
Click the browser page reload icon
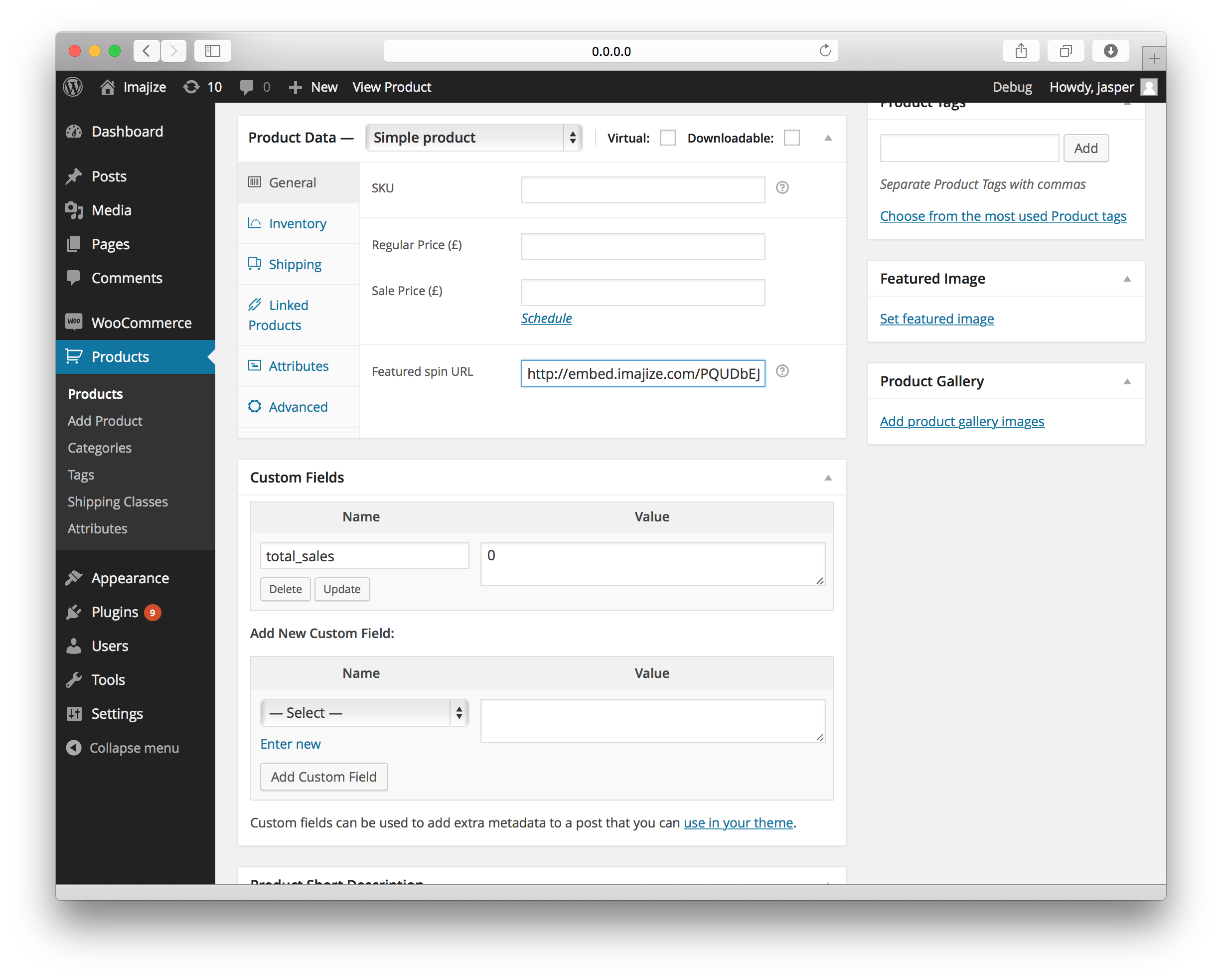coord(825,51)
